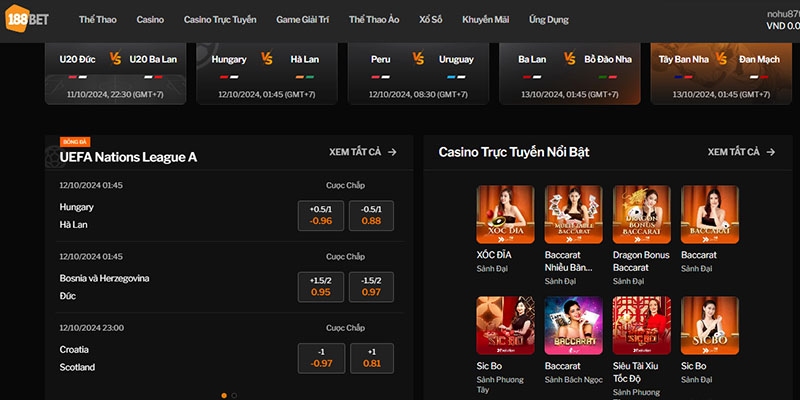Screen dimensions: 800x400
Task: Click XEM TẤT CẢ for Casino Trực Tuyến
Action: pyautogui.click(x=734, y=152)
